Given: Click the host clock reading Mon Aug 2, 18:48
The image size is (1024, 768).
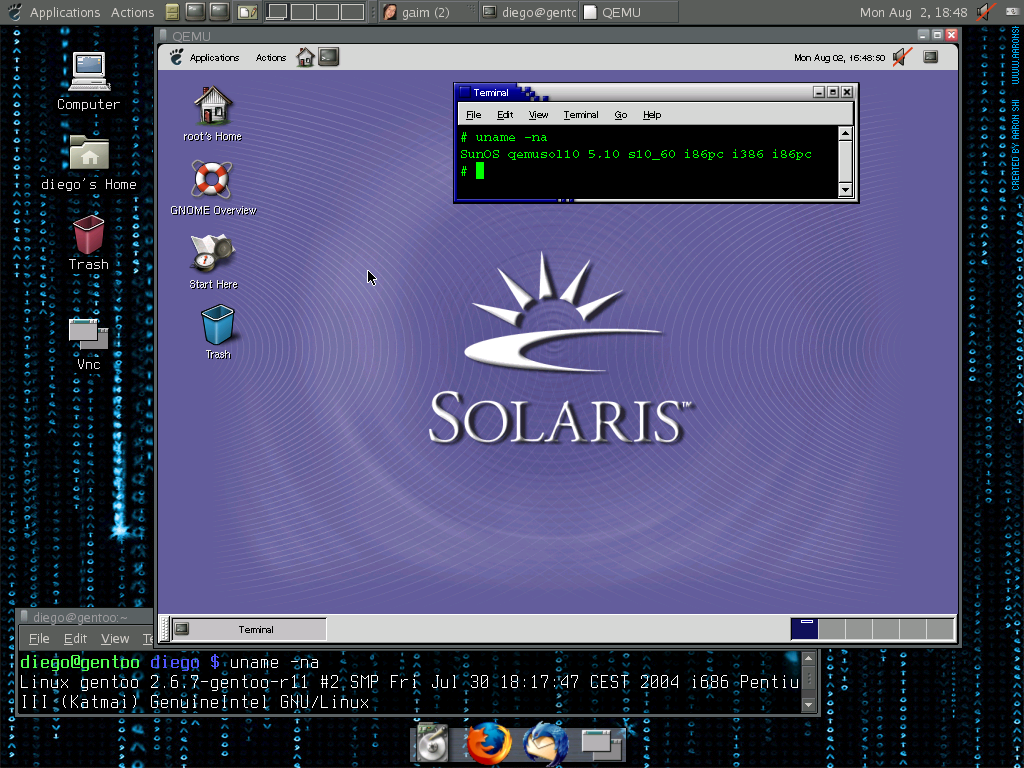Looking at the screenshot, I should tap(913, 12).
